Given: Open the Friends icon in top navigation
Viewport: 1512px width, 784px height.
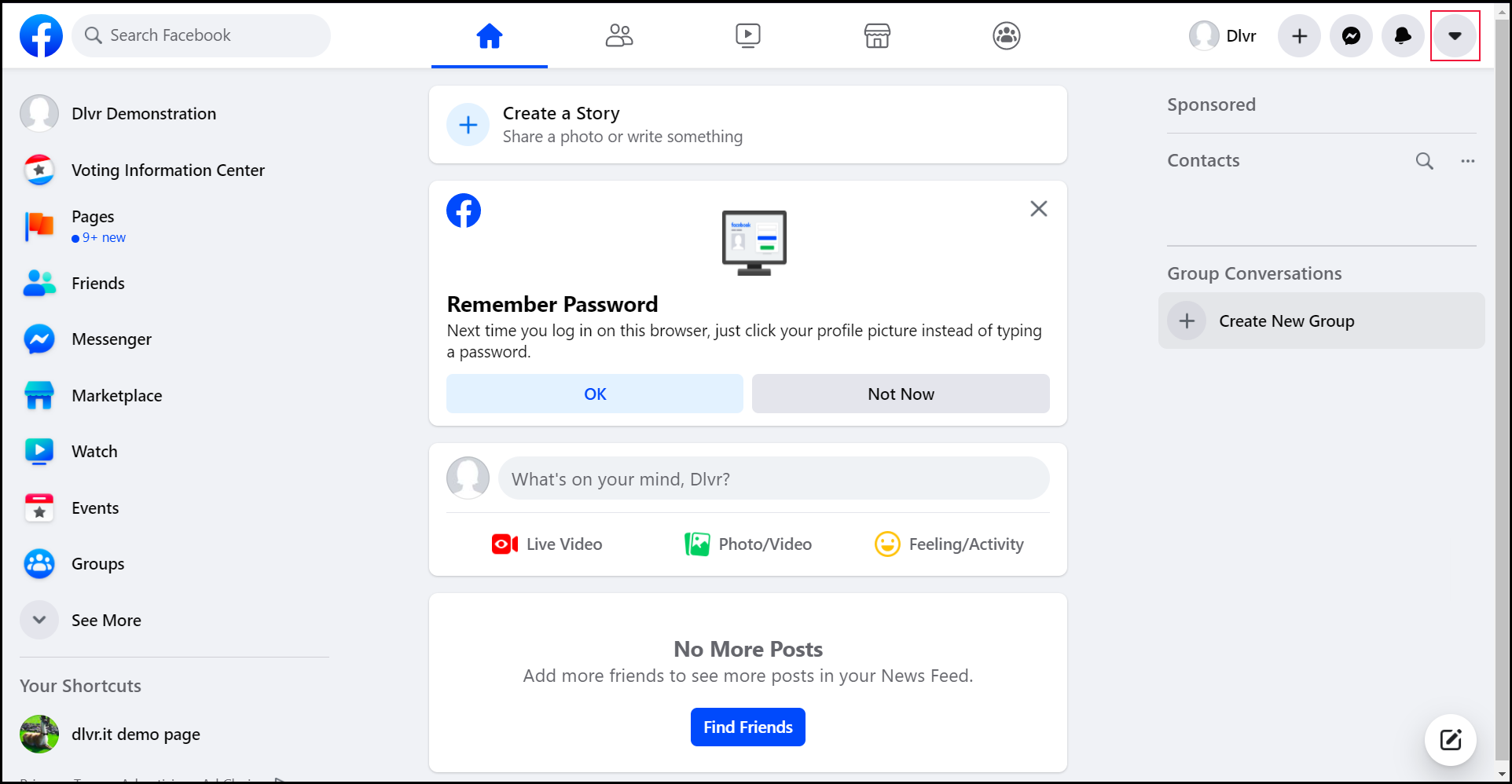Looking at the screenshot, I should (619, 35).
